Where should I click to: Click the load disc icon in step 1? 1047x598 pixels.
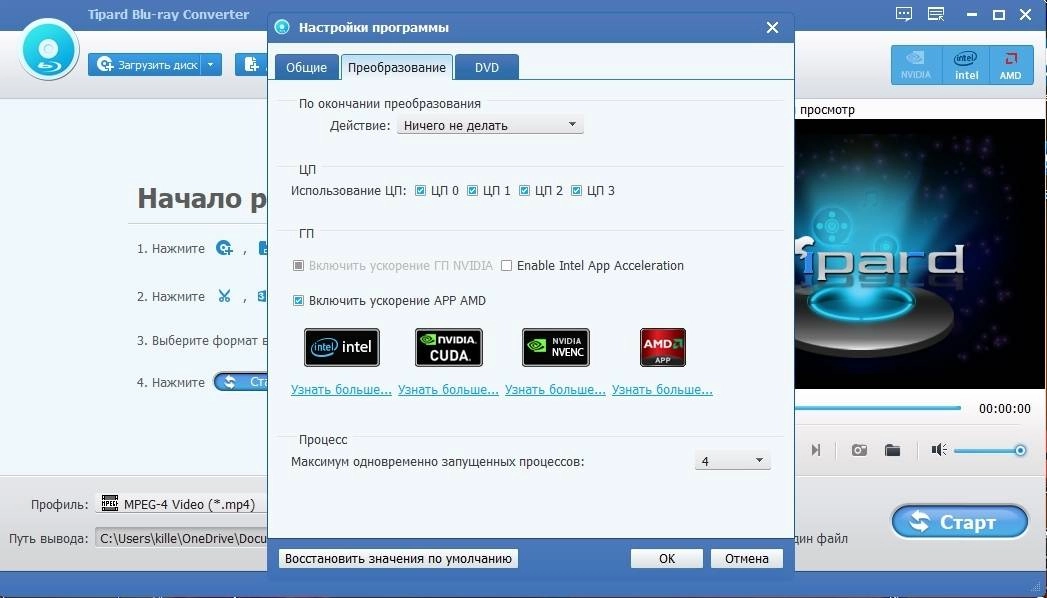click(x=224, y=248)
